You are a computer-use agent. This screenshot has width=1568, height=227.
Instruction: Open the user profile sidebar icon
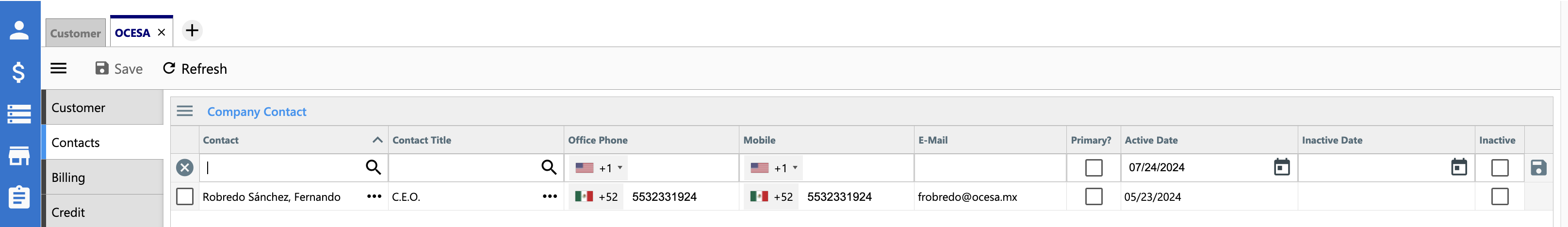pos(19,31)
